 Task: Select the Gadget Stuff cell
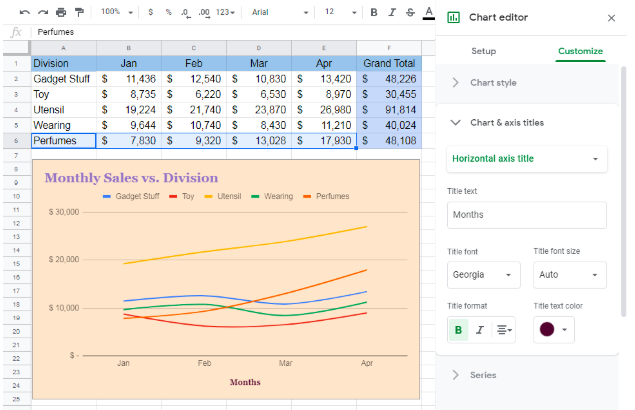pyautogui.click(x=64, y=79)
